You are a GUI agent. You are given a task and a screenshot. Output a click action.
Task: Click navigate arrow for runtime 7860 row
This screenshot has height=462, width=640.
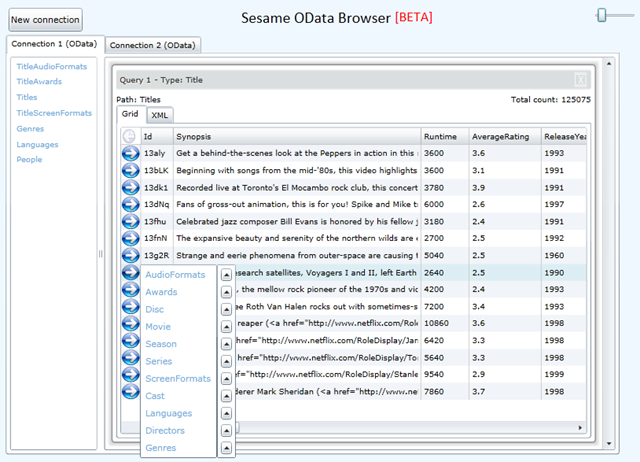point(131,391)
